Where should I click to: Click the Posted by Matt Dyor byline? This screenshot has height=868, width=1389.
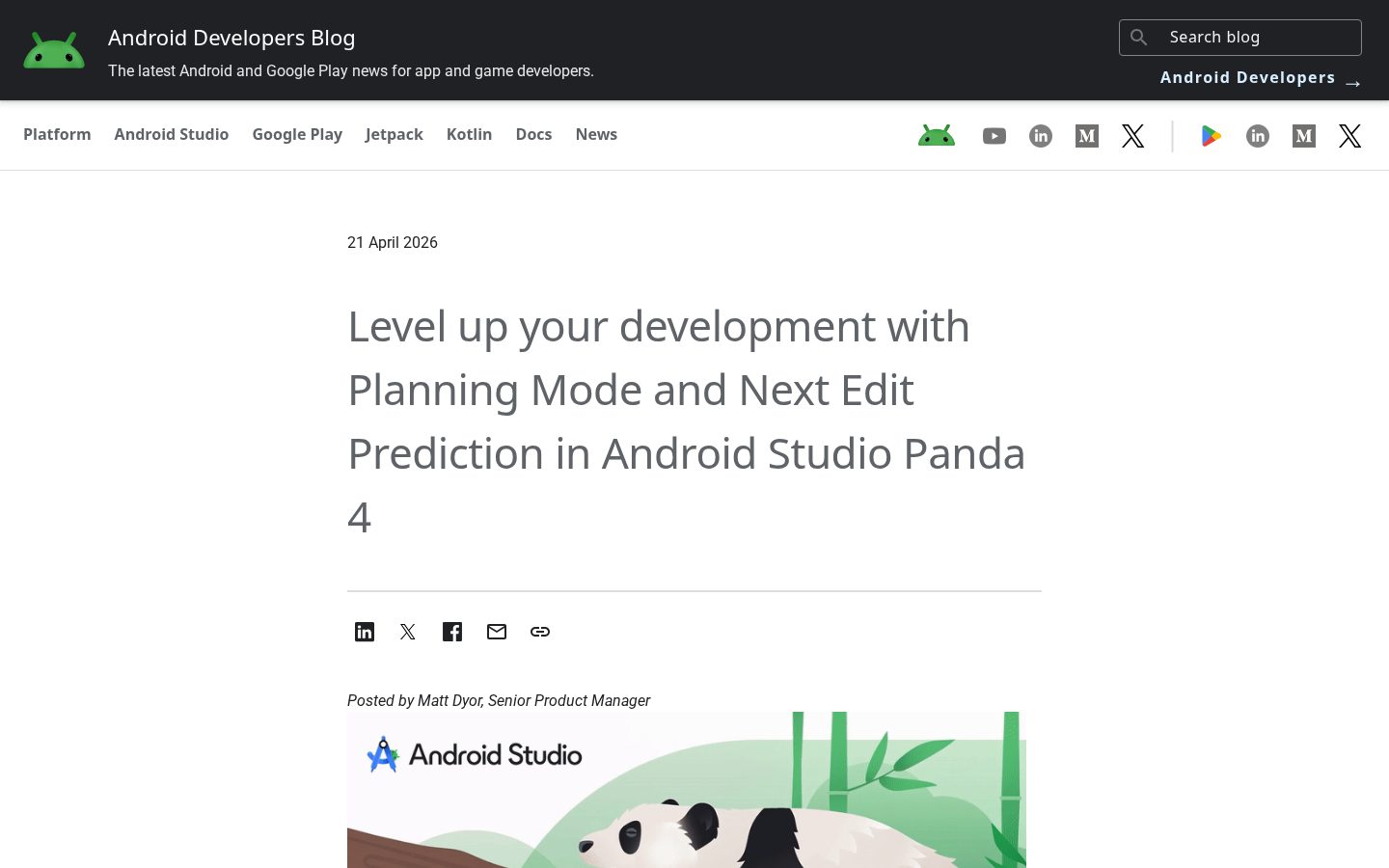coord(499,700)
